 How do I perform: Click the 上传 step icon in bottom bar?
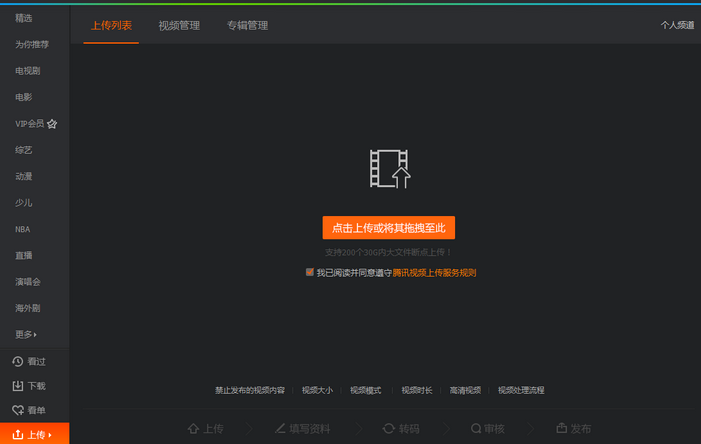pyautogui.click(x=194, y=428)
